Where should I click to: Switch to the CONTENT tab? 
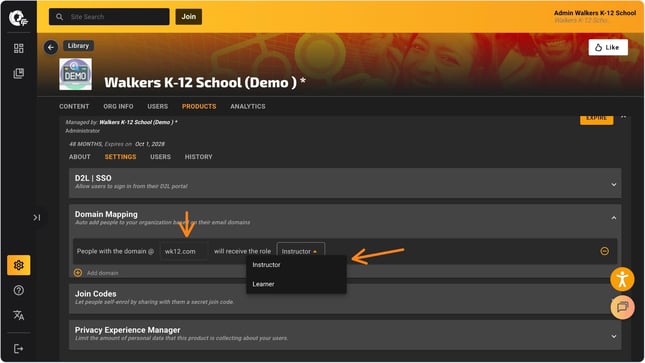(74, 106)
